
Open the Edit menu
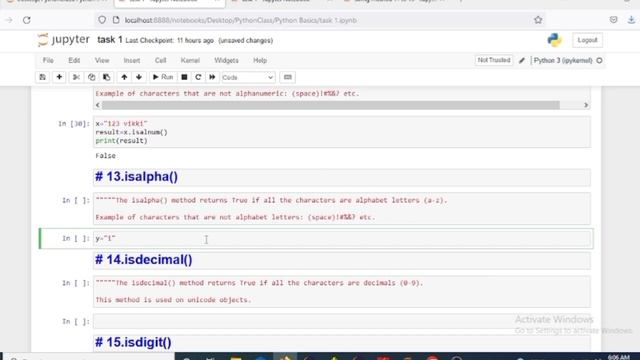74,60
